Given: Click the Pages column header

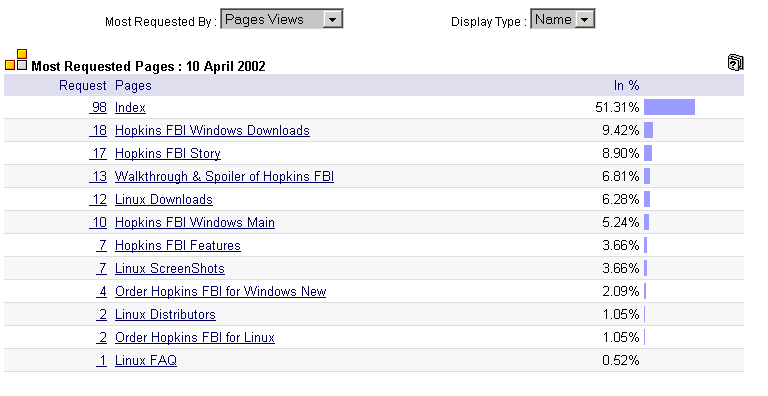Looking at the screenshot, I should point(133,85).
